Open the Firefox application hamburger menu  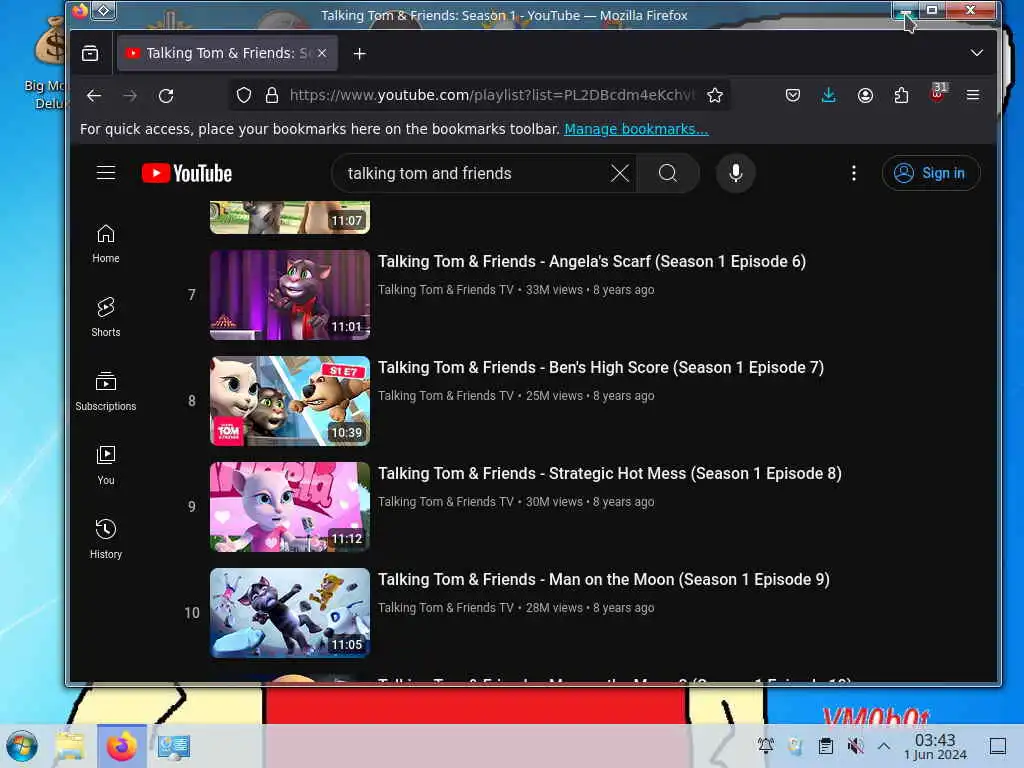tap(972, 95)
